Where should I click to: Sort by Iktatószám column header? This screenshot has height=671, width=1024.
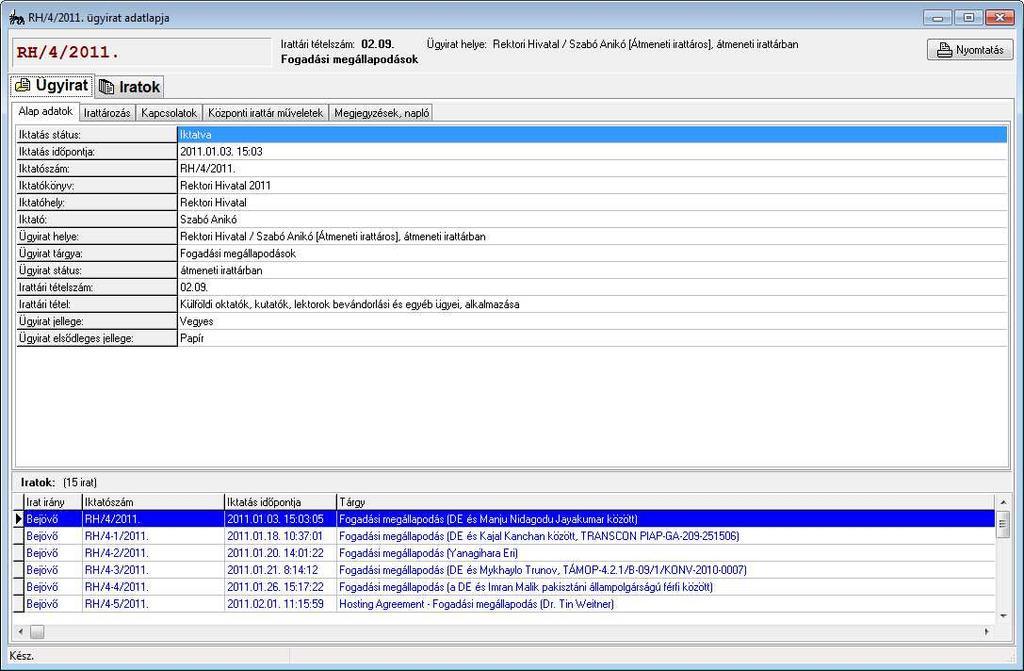(x=153, y=502)
